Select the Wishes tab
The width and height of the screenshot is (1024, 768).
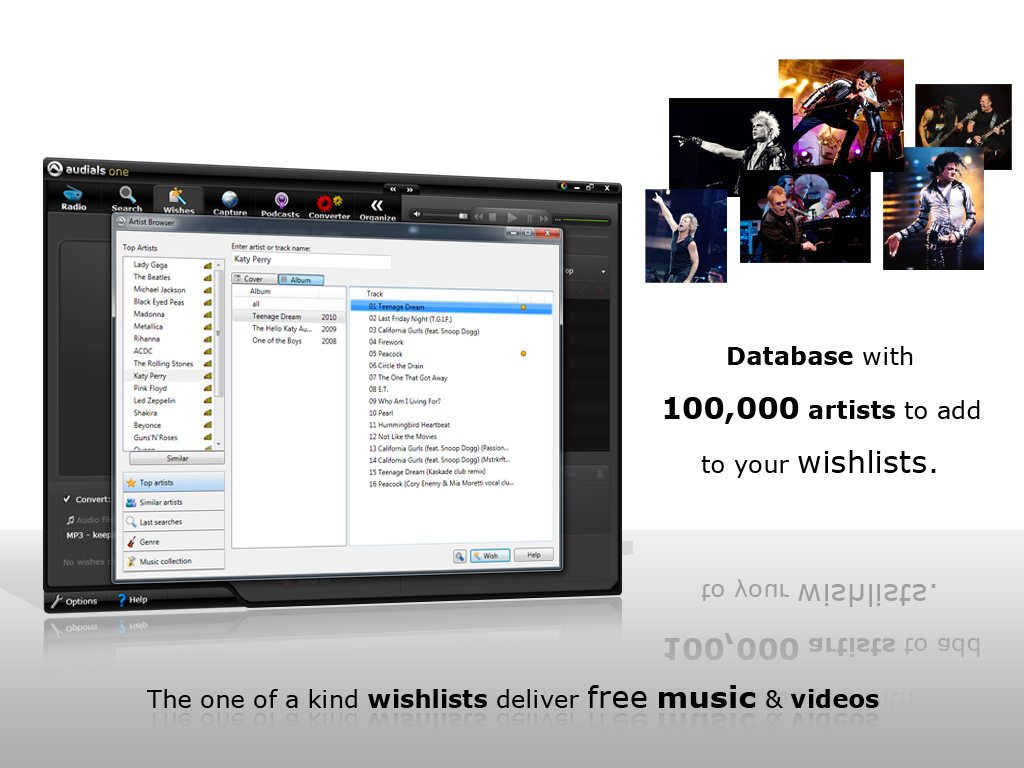pyautogui.click(x=178, y=200)
